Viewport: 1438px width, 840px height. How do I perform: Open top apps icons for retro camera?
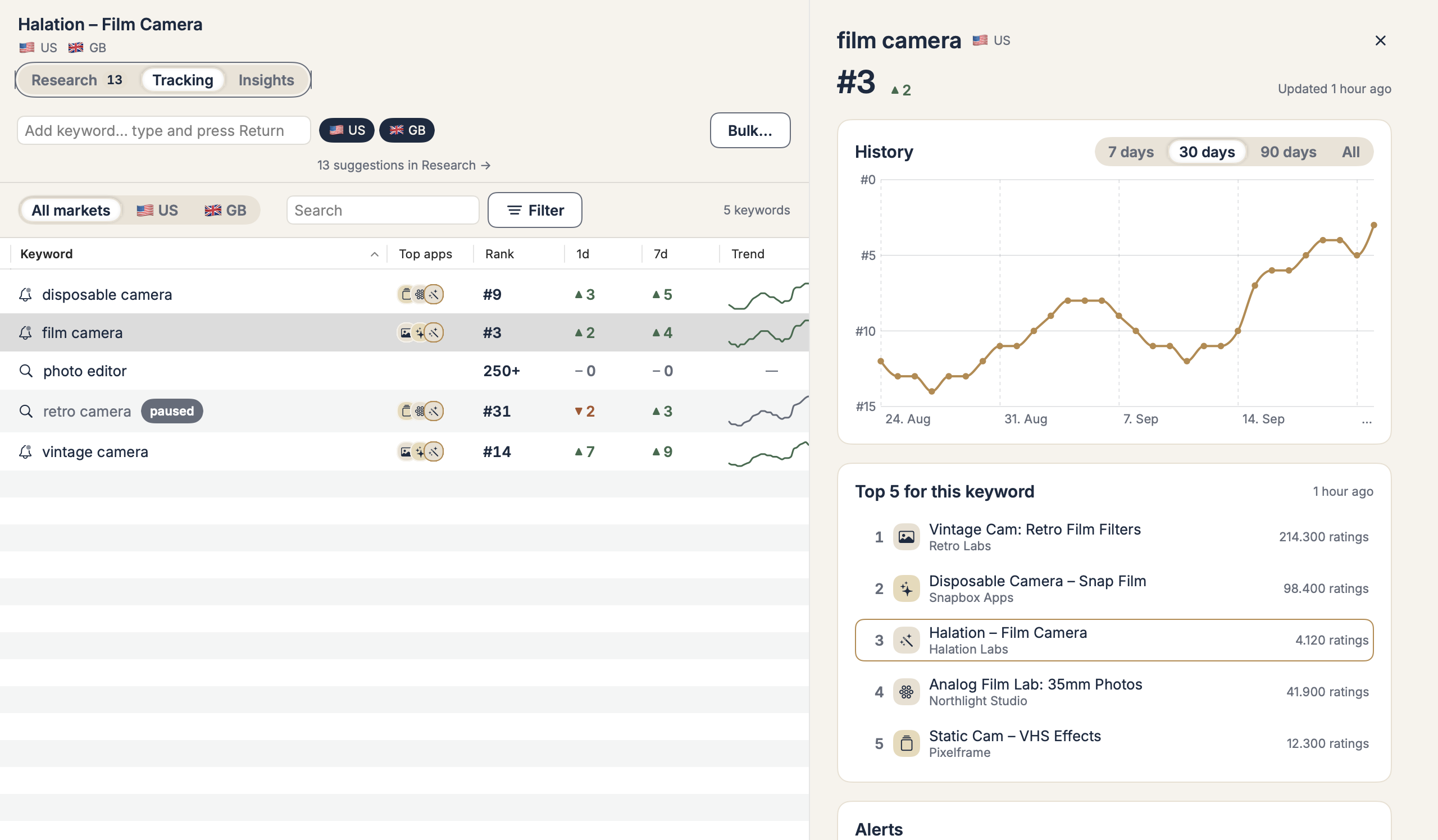[x=420, y=410]
